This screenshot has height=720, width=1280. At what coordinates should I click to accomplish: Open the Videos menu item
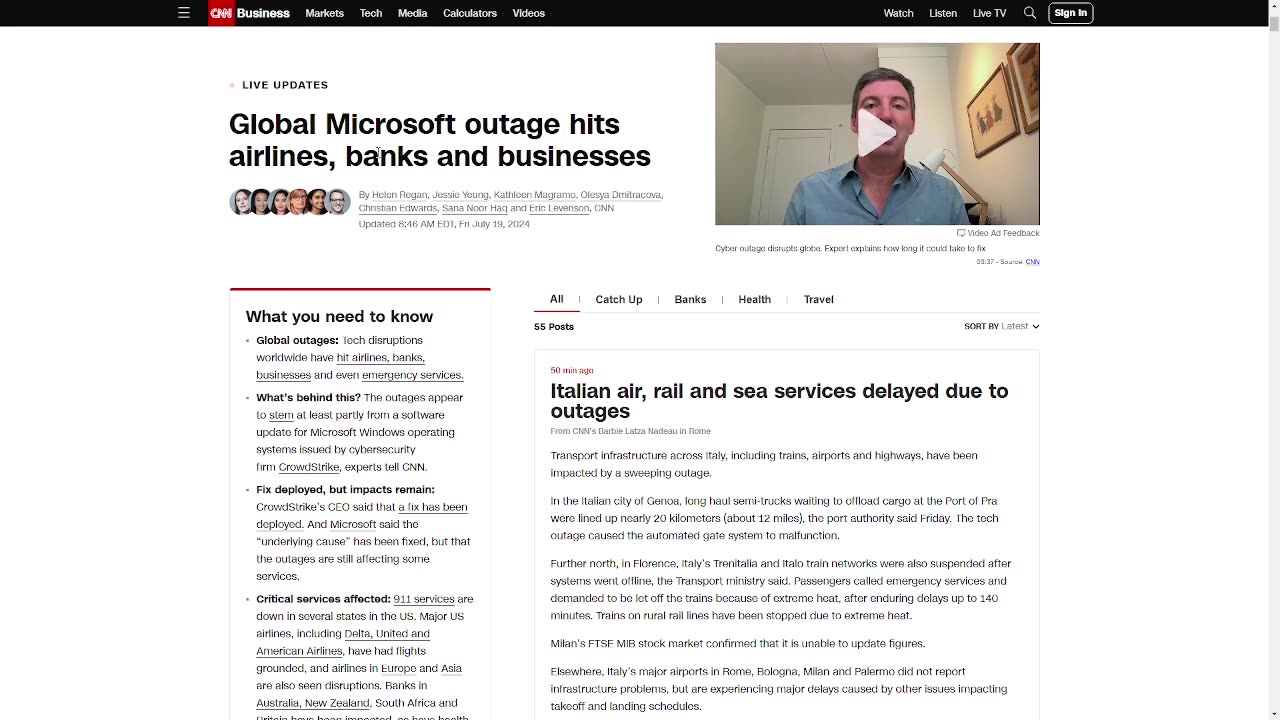529,13
